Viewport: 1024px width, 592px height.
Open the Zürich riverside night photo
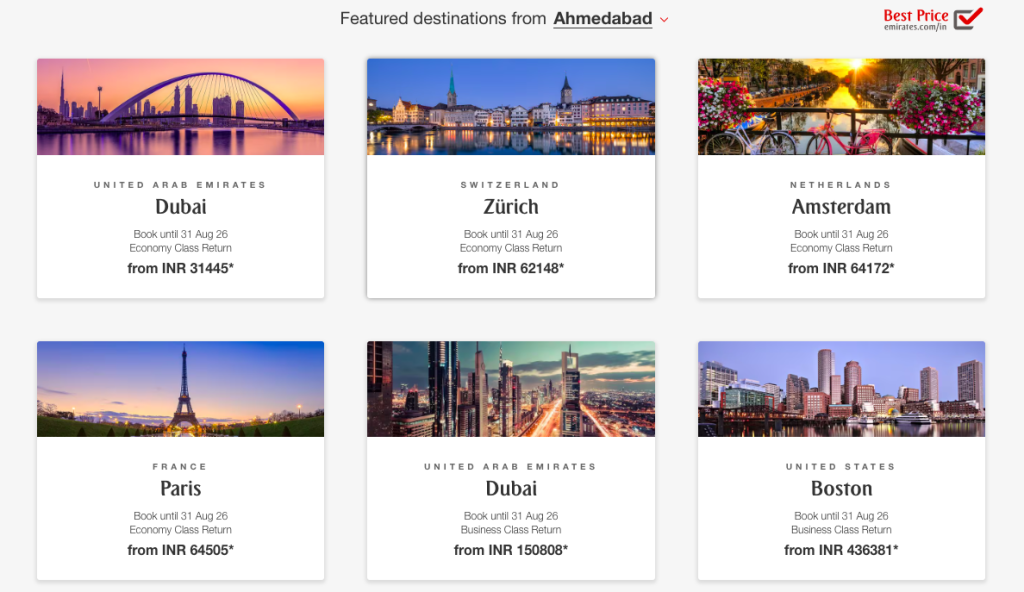(511, 107)
